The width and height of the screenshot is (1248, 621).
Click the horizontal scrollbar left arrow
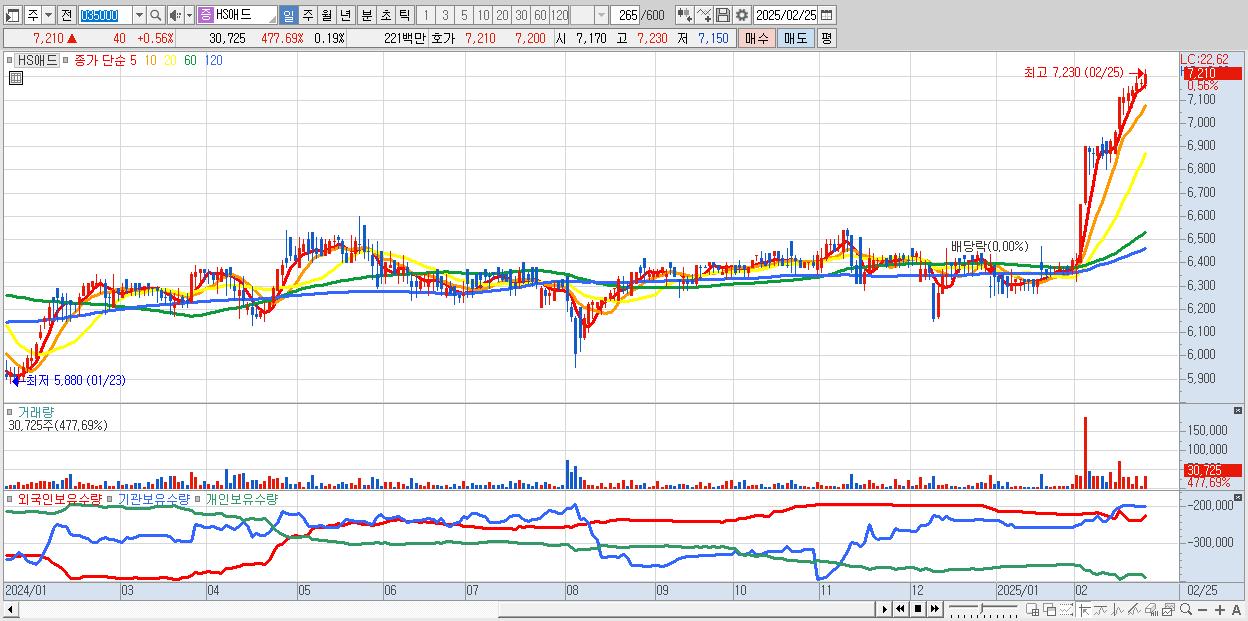point(11,609)
